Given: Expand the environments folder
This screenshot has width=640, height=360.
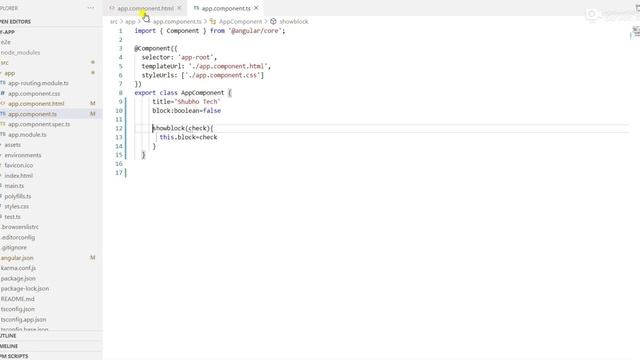Looking at the screenshot, I should pyautogui.click(x=23, y=155).
